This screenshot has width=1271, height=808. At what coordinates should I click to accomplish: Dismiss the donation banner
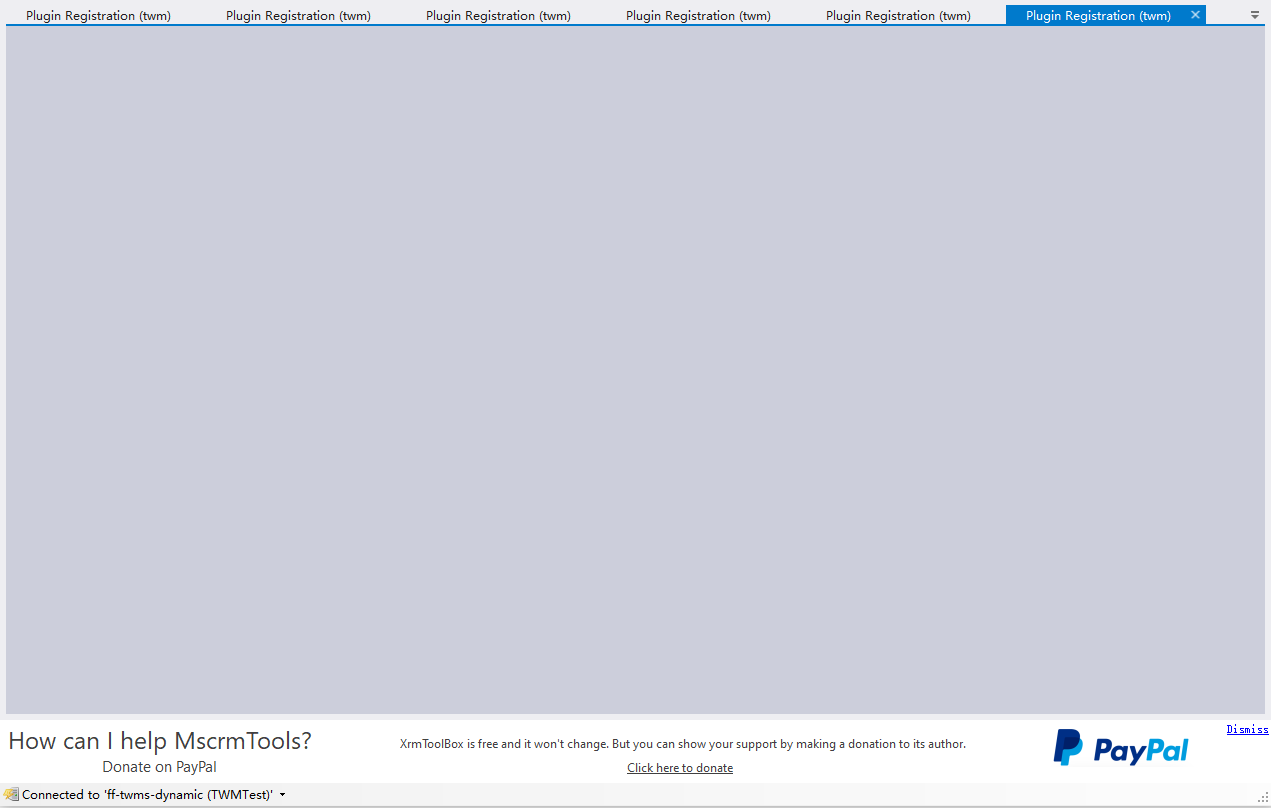[x=1247, y=730]
